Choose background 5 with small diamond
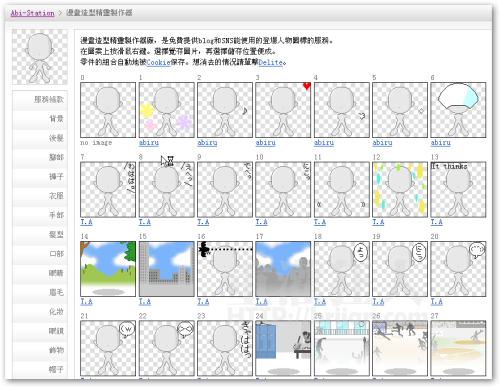Viewport: 500px width, 387px height. click(400, 110)
